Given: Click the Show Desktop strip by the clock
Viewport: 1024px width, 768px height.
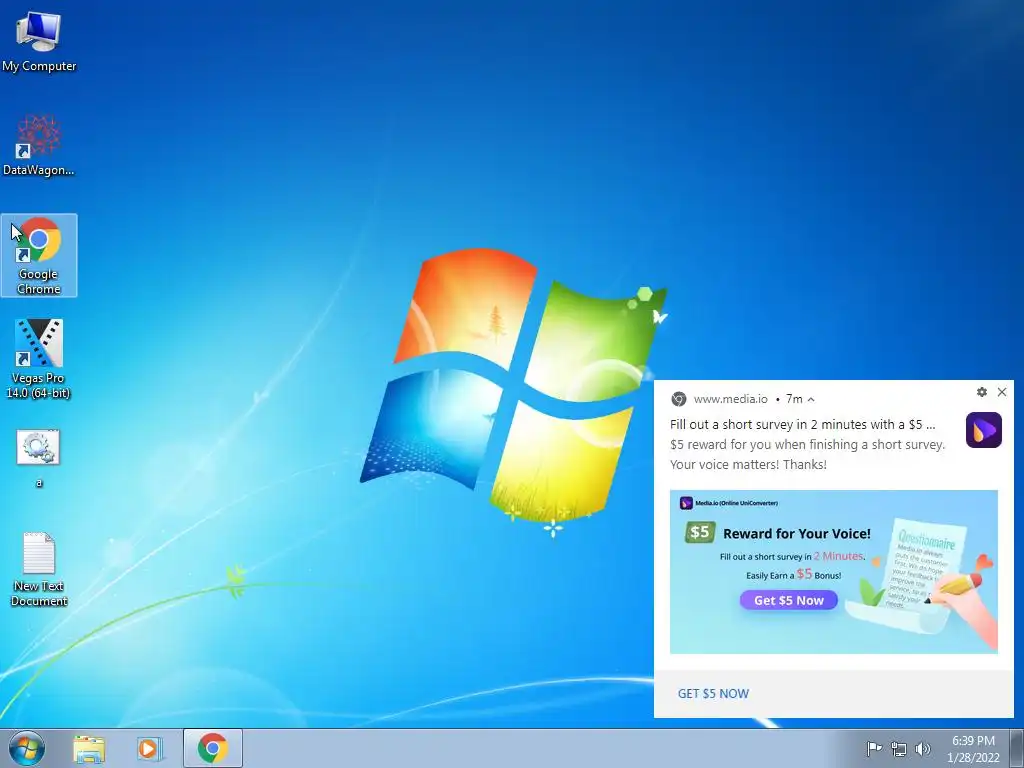Looking at the screenshot, I should [1017, 748].
